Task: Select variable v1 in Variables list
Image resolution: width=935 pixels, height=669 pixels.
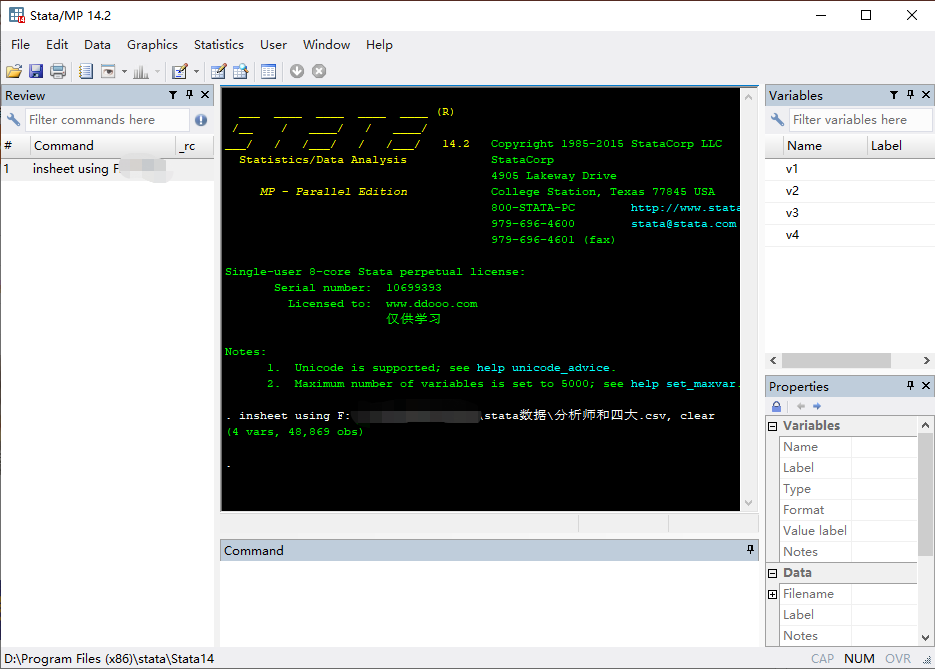Action: click(850, 169)
